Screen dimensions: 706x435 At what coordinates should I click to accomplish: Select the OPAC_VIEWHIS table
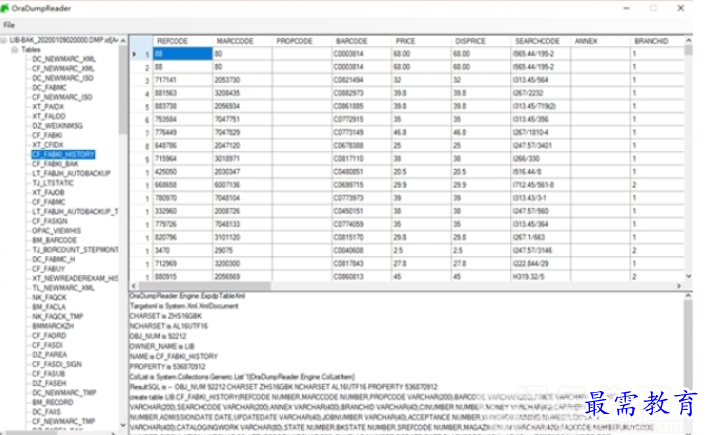coord(56,231)
